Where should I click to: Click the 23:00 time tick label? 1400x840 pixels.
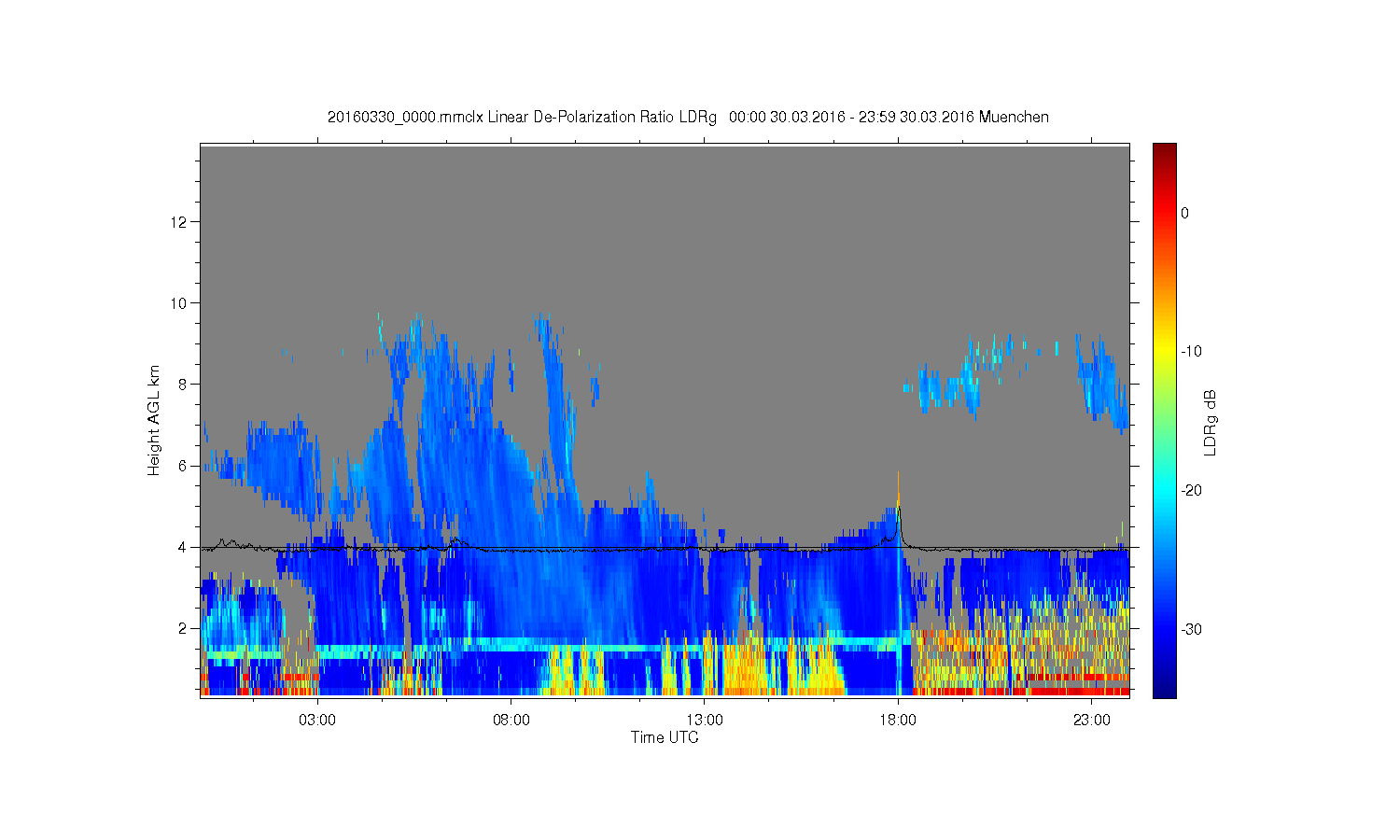click(x=1091, y=721)
